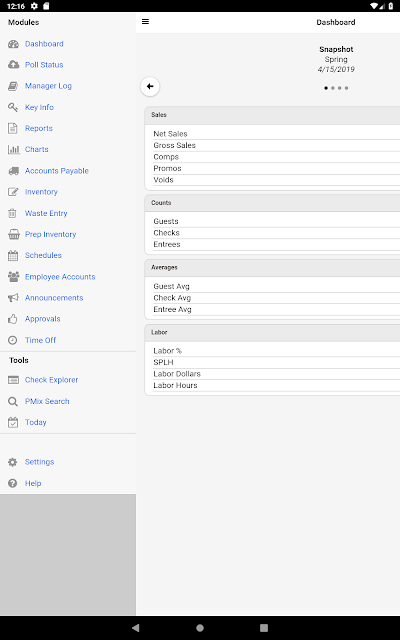Open the Dashboard gauge icon
The height and width of the screenshot is (640, 400).
13,44
